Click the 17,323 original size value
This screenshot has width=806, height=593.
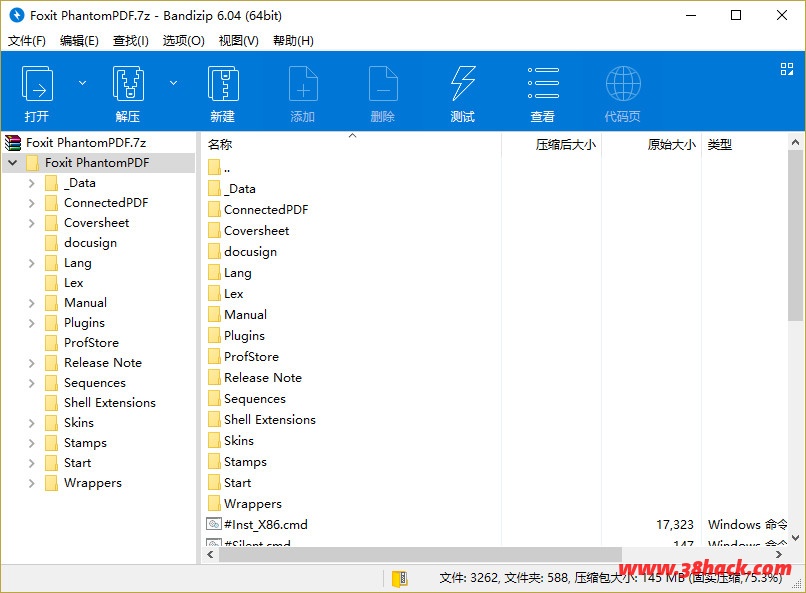[675, 525]
